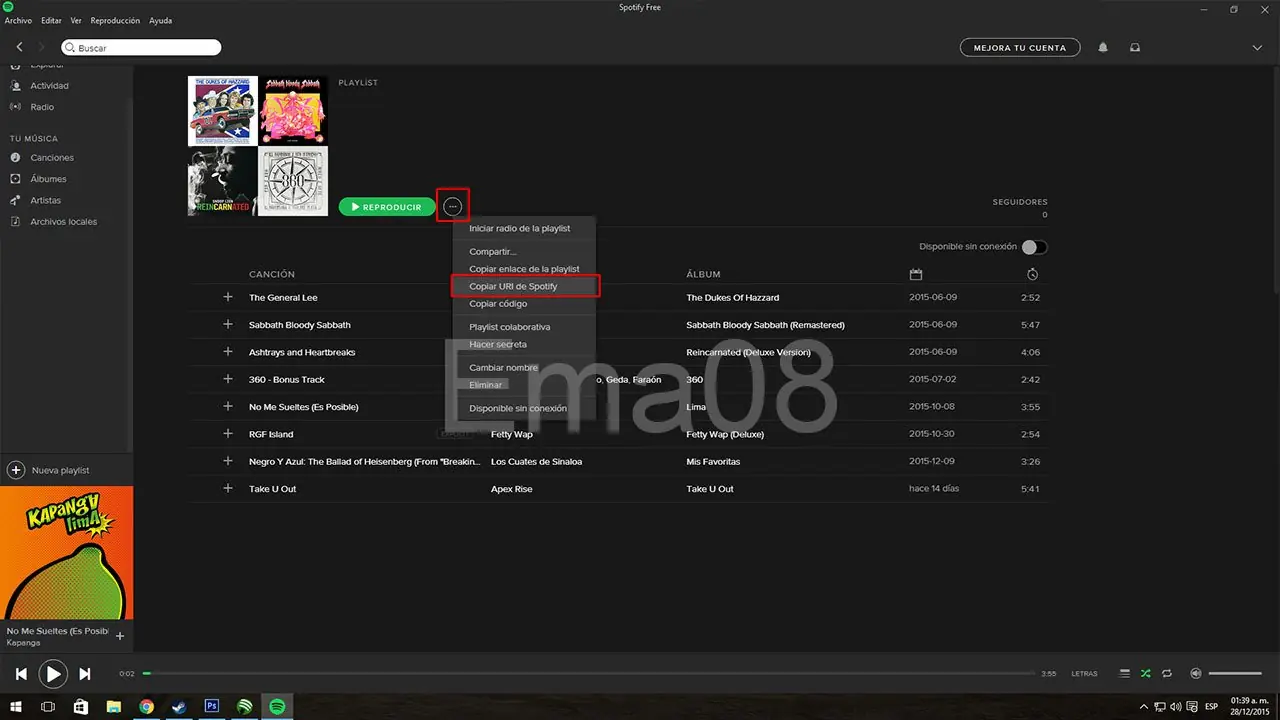Viewport: 1280px width, 720px height.
Task: Open Photoshop from the taskbar
Action: point(212,706)
